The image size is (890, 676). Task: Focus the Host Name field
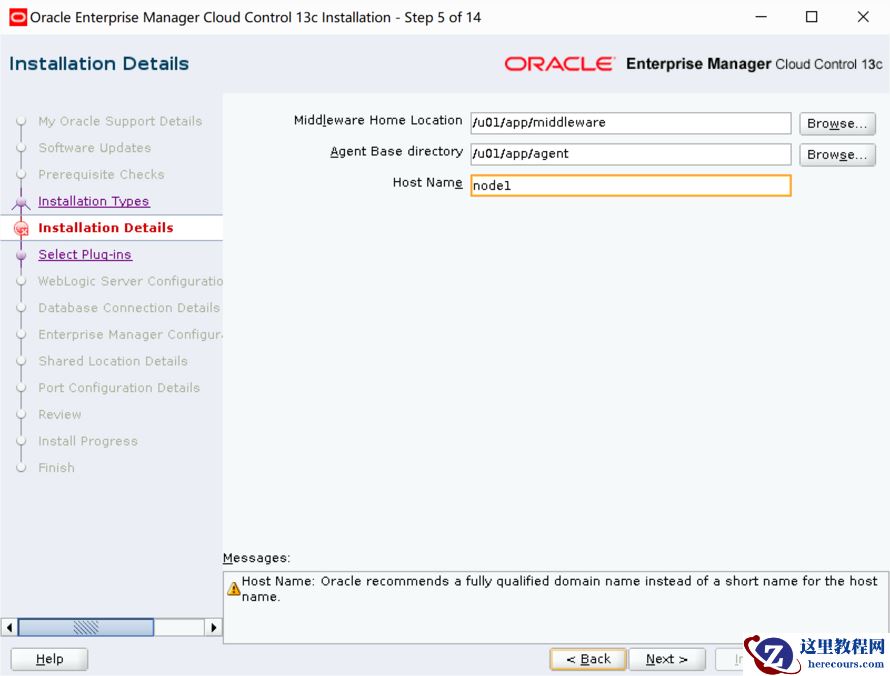pyautogui.click(x=631, y=185)
